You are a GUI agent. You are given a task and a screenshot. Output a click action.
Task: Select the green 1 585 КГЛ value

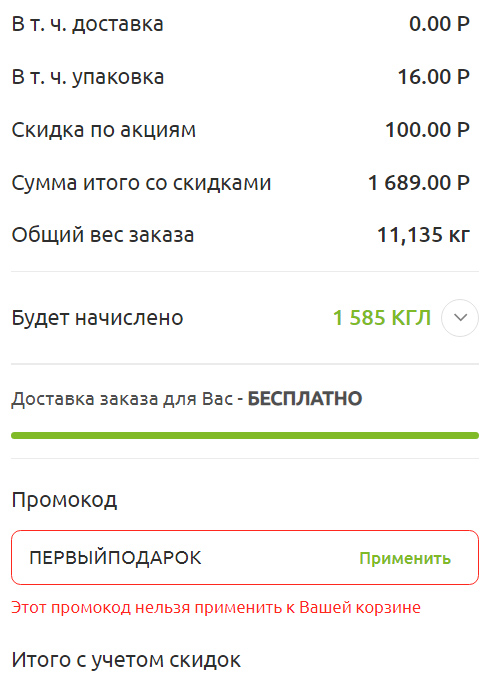[x=382, y=318]
